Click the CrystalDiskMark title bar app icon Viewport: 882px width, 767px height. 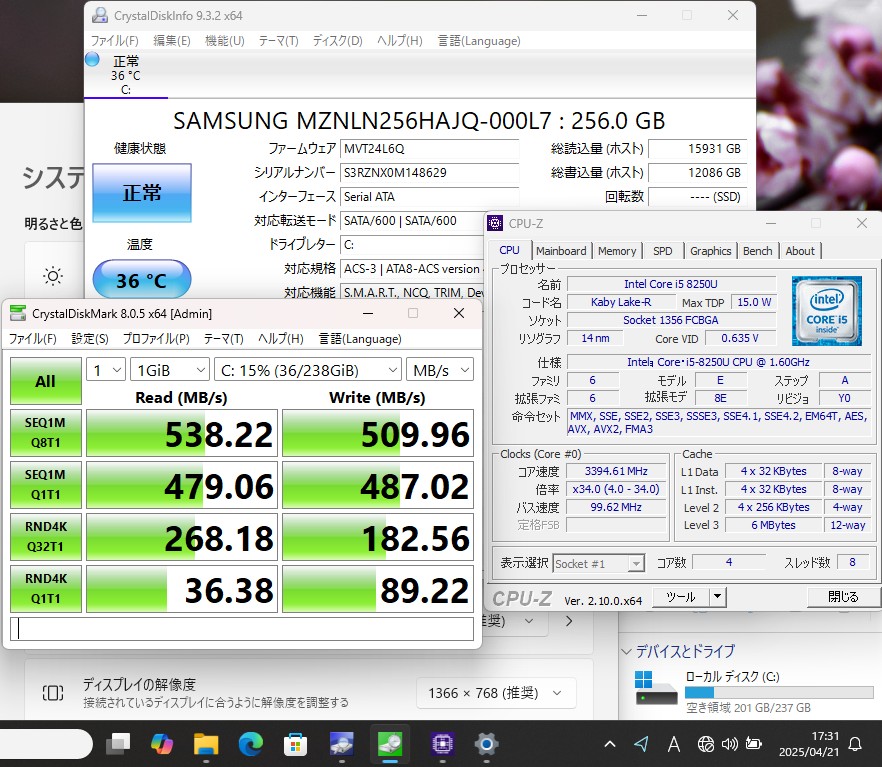click(18, 313)
